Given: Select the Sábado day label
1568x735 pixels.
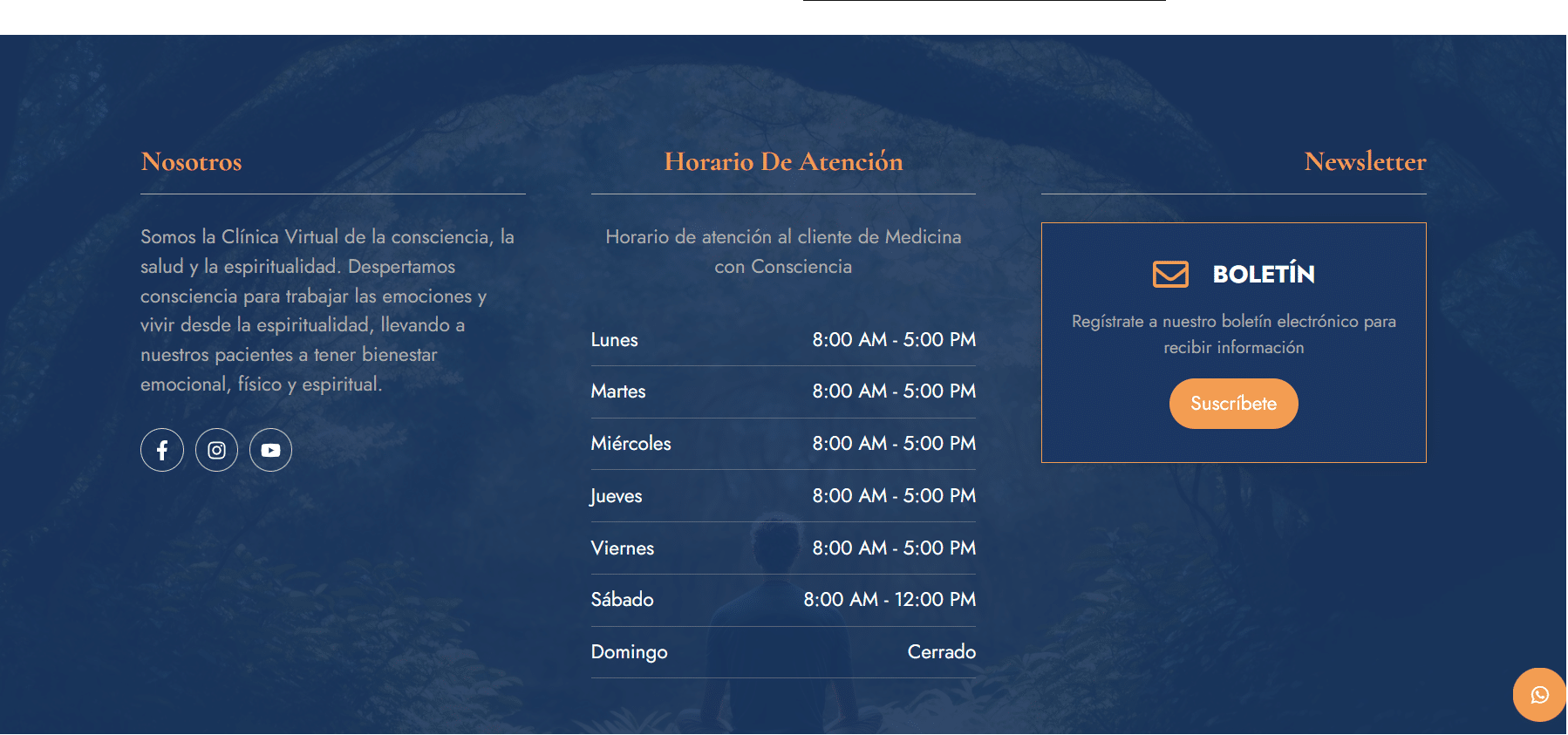Looking at the screenshot, I should [x=622, y=600].
